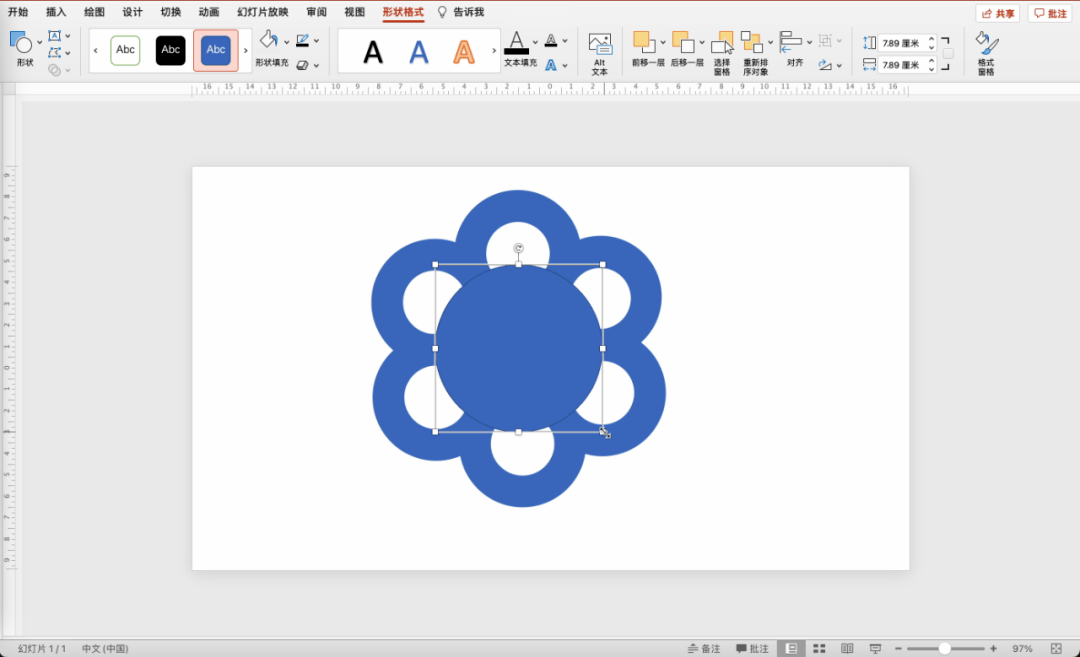
Task: Switch to the Animations tab
Action: pos(209,12)
